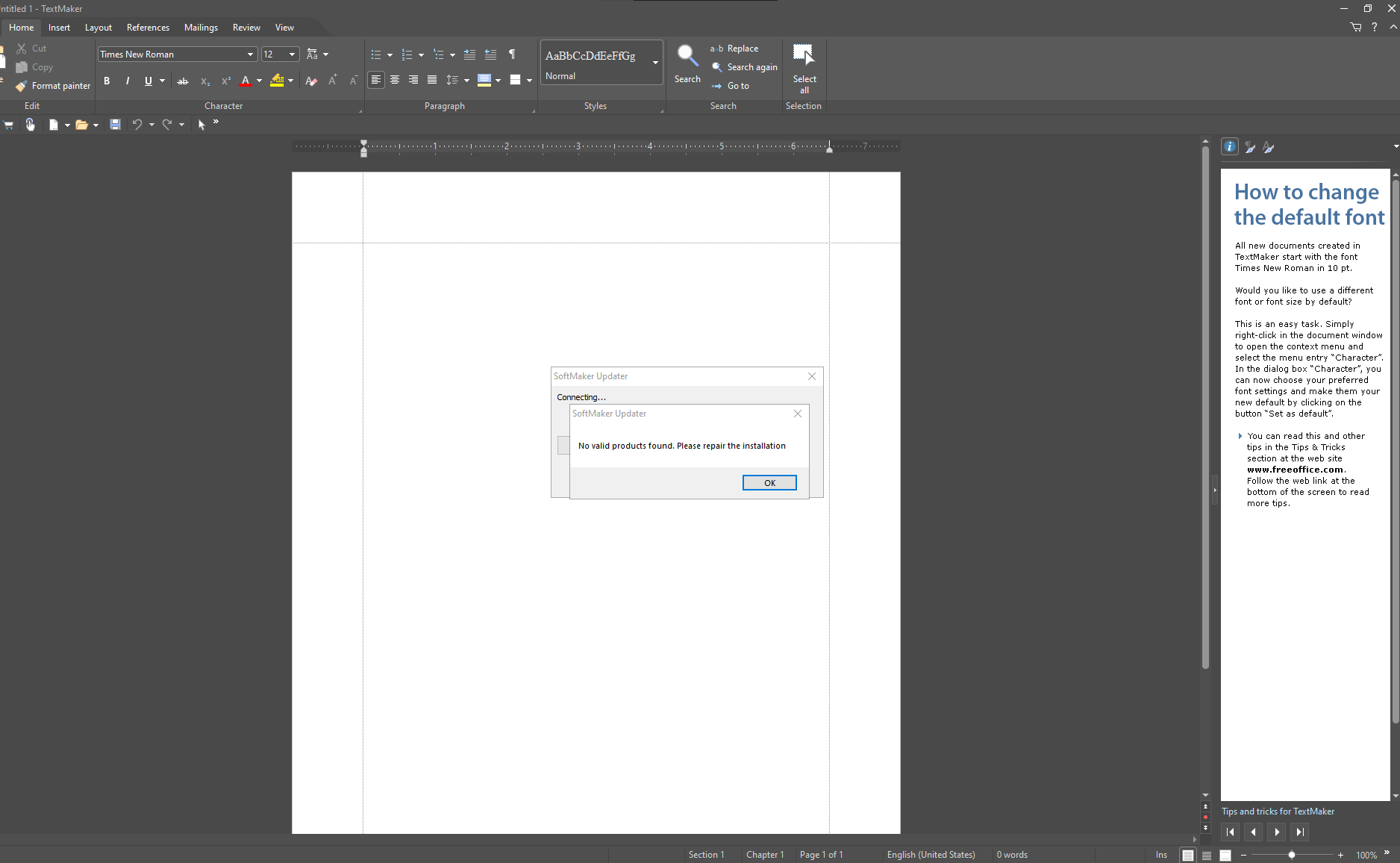The height and width of the screenshot is (863, 1400).
Task: Decrease font size with shrink icon
Action: (x=353, y=81)
